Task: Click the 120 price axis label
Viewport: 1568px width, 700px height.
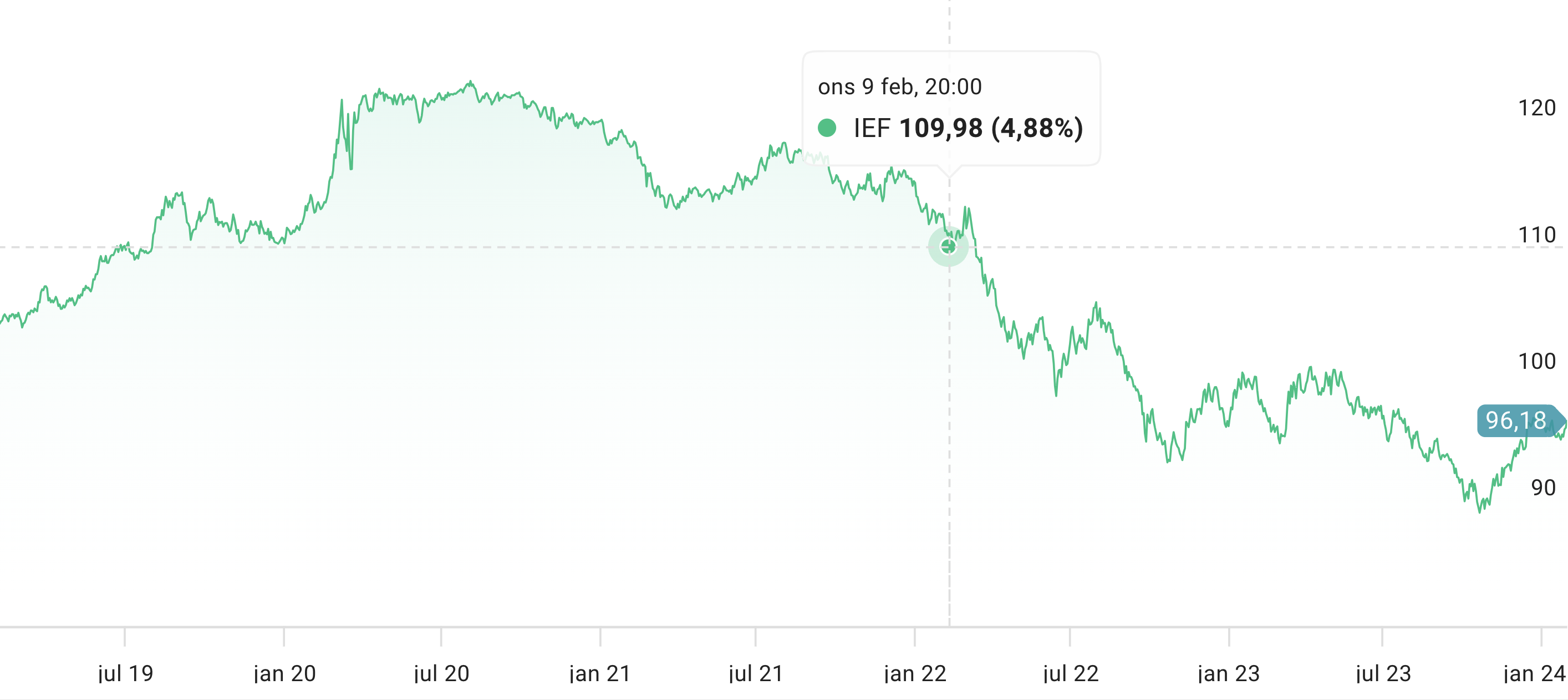Action: [x=1536, y=108]
